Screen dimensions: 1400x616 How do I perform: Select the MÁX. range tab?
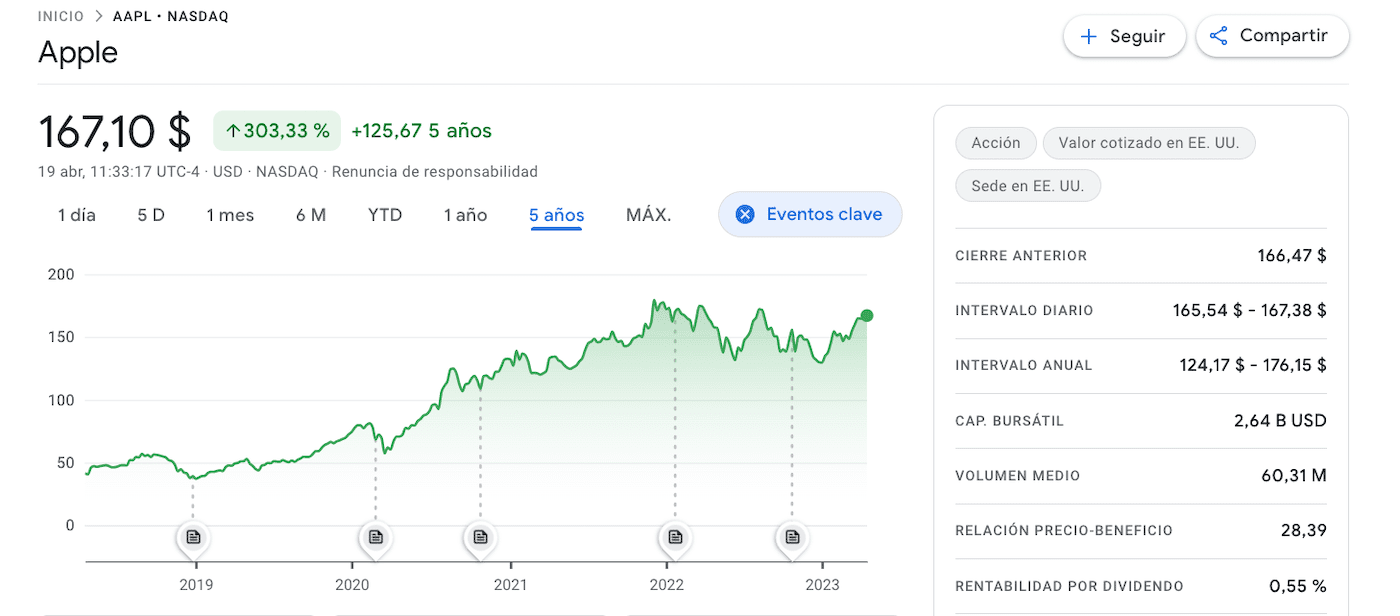pos(649,215)
